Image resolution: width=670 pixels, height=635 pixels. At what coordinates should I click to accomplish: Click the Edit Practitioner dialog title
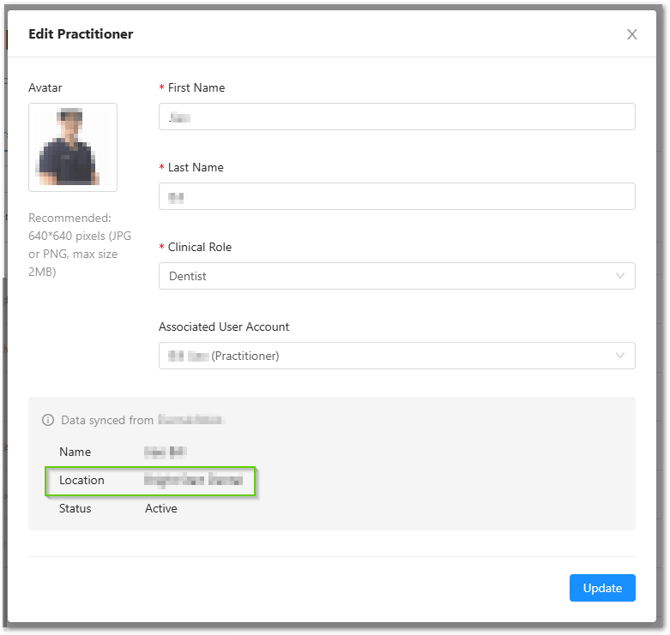[81, 34]
